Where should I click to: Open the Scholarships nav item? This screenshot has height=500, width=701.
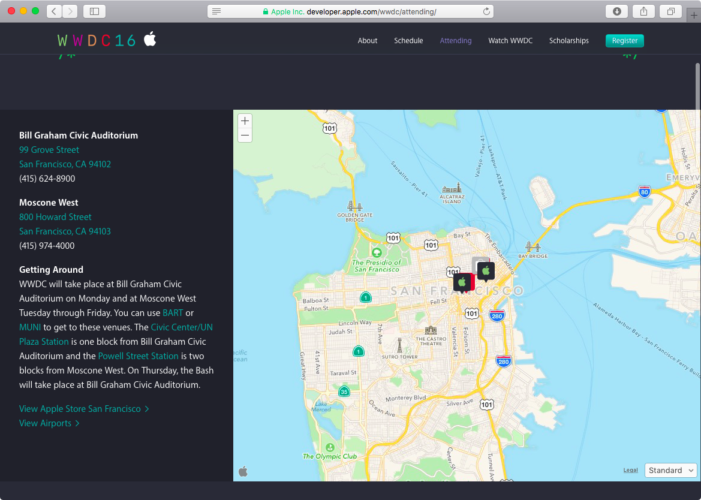(x=569, y=41)
